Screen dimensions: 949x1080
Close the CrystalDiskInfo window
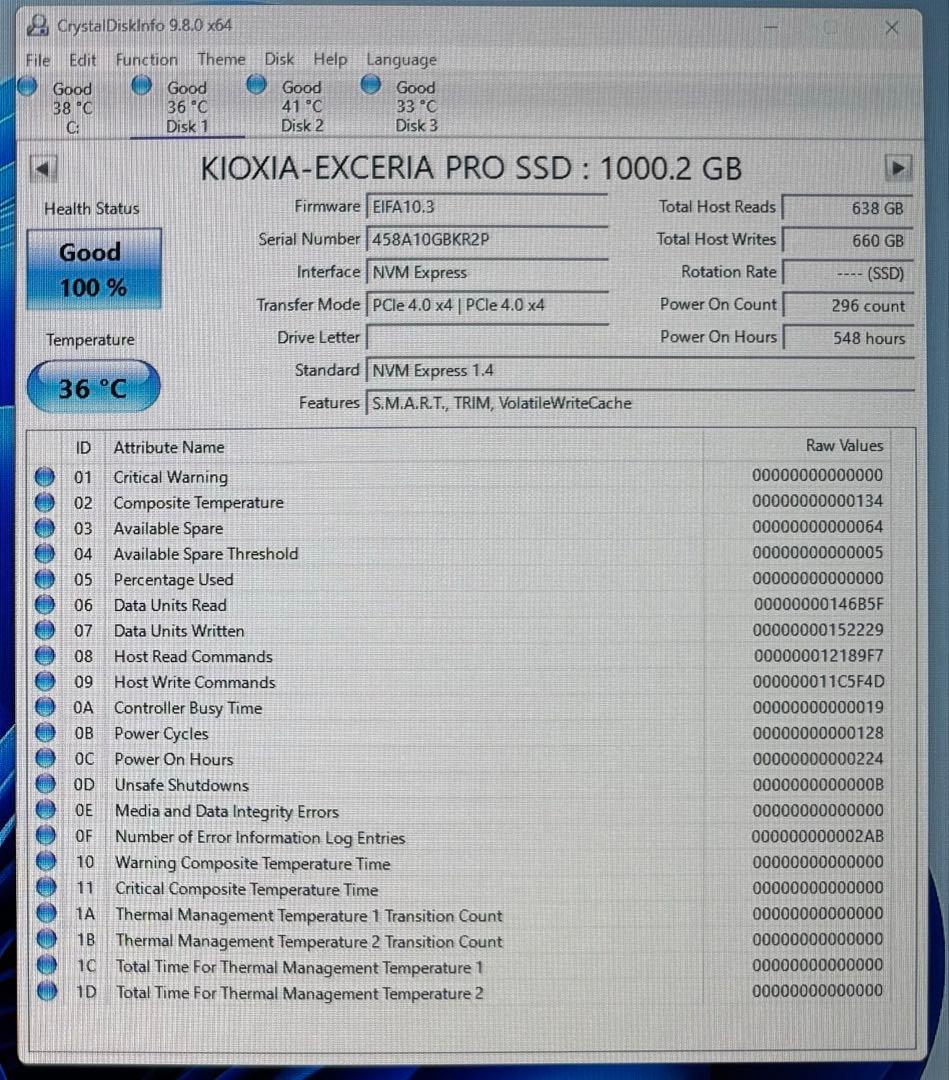pyautogui.click(x=892, y=28)
